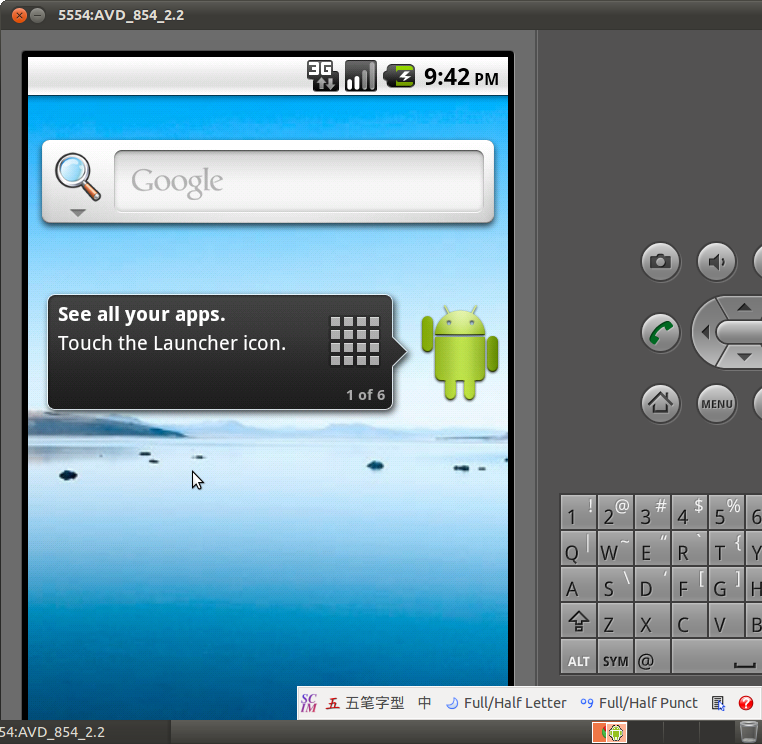This screenshot has width=762, height=744.
Task: Click the V key on emulator keyboard
Action: coord(726,620)
